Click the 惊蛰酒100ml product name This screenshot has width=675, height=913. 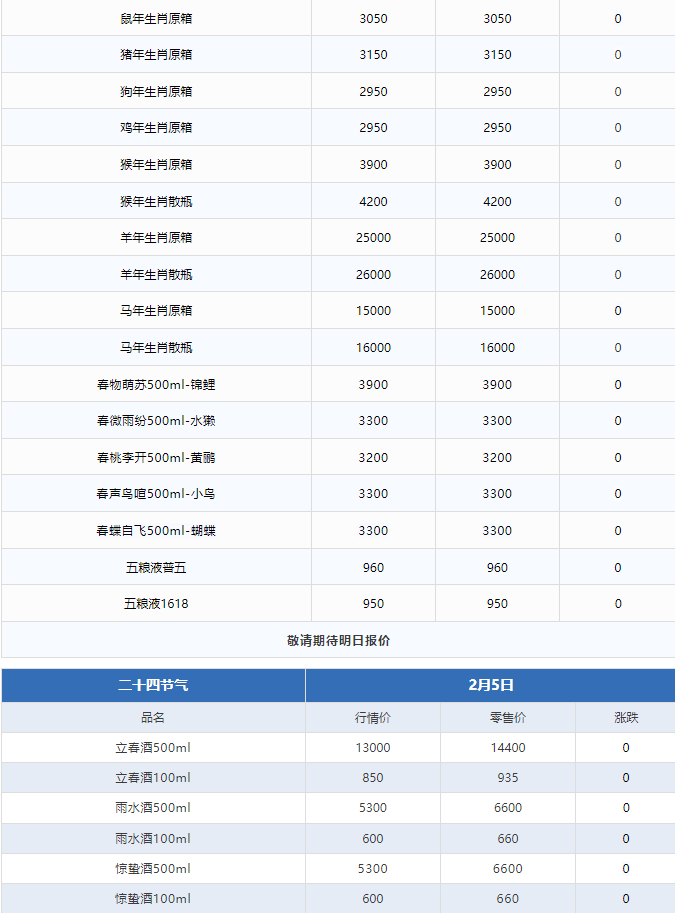point(153,898)
